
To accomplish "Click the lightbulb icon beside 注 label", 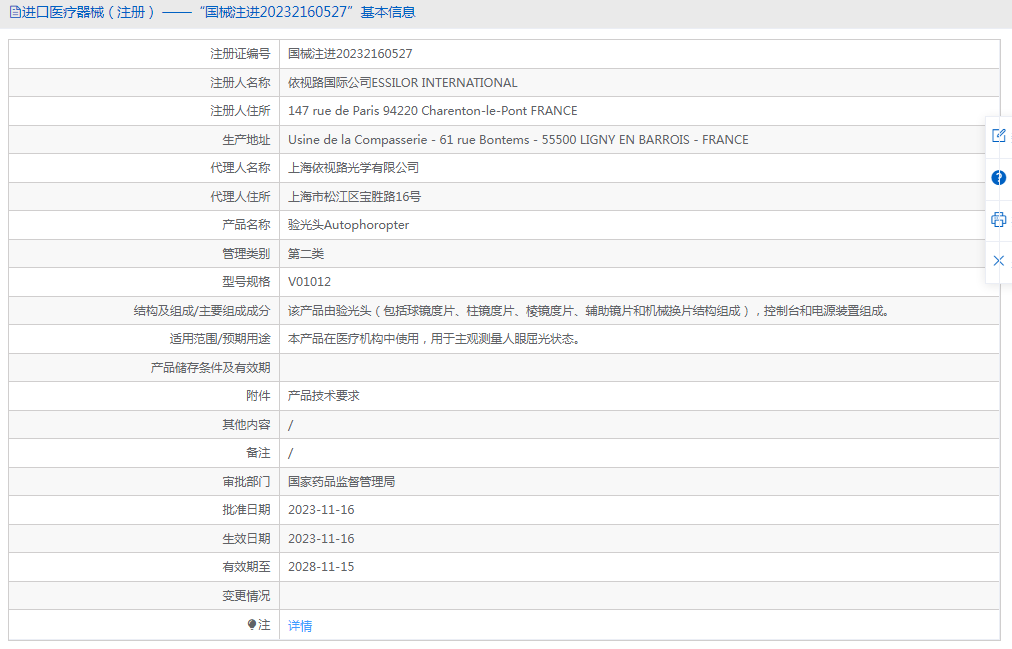I will tap(252, 624).
